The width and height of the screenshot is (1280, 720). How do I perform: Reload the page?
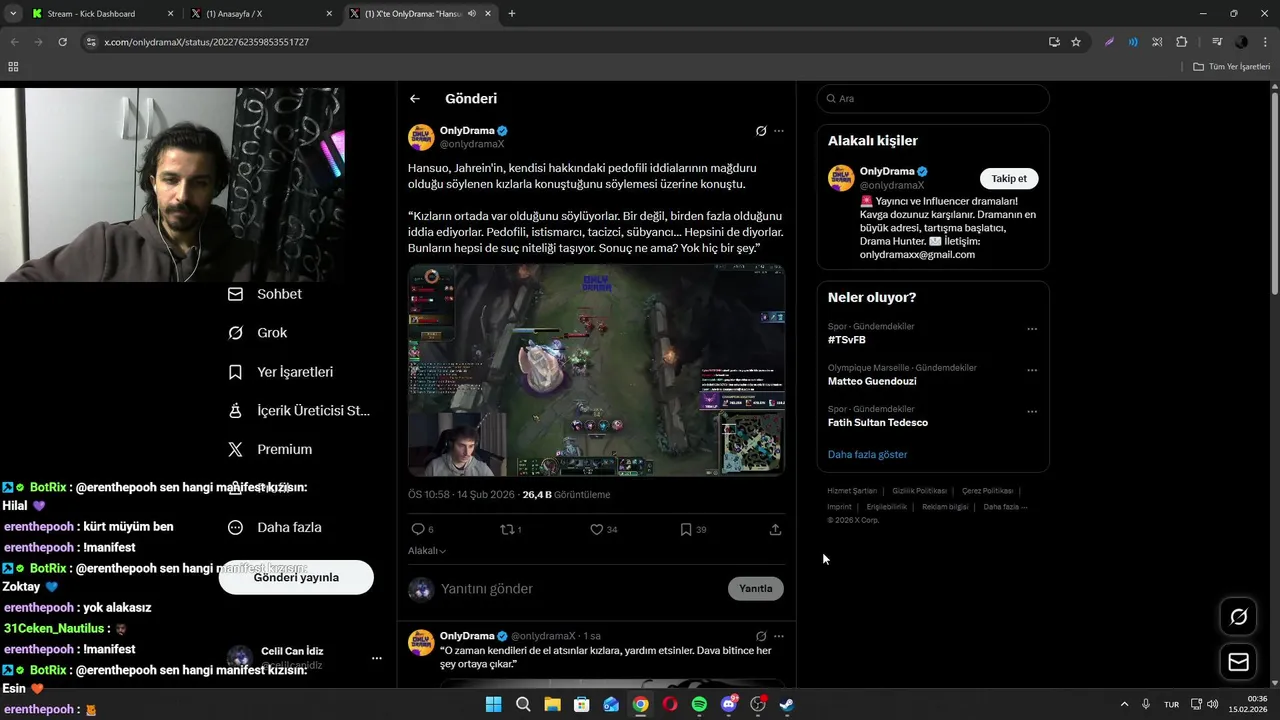(x=62, y=42)
